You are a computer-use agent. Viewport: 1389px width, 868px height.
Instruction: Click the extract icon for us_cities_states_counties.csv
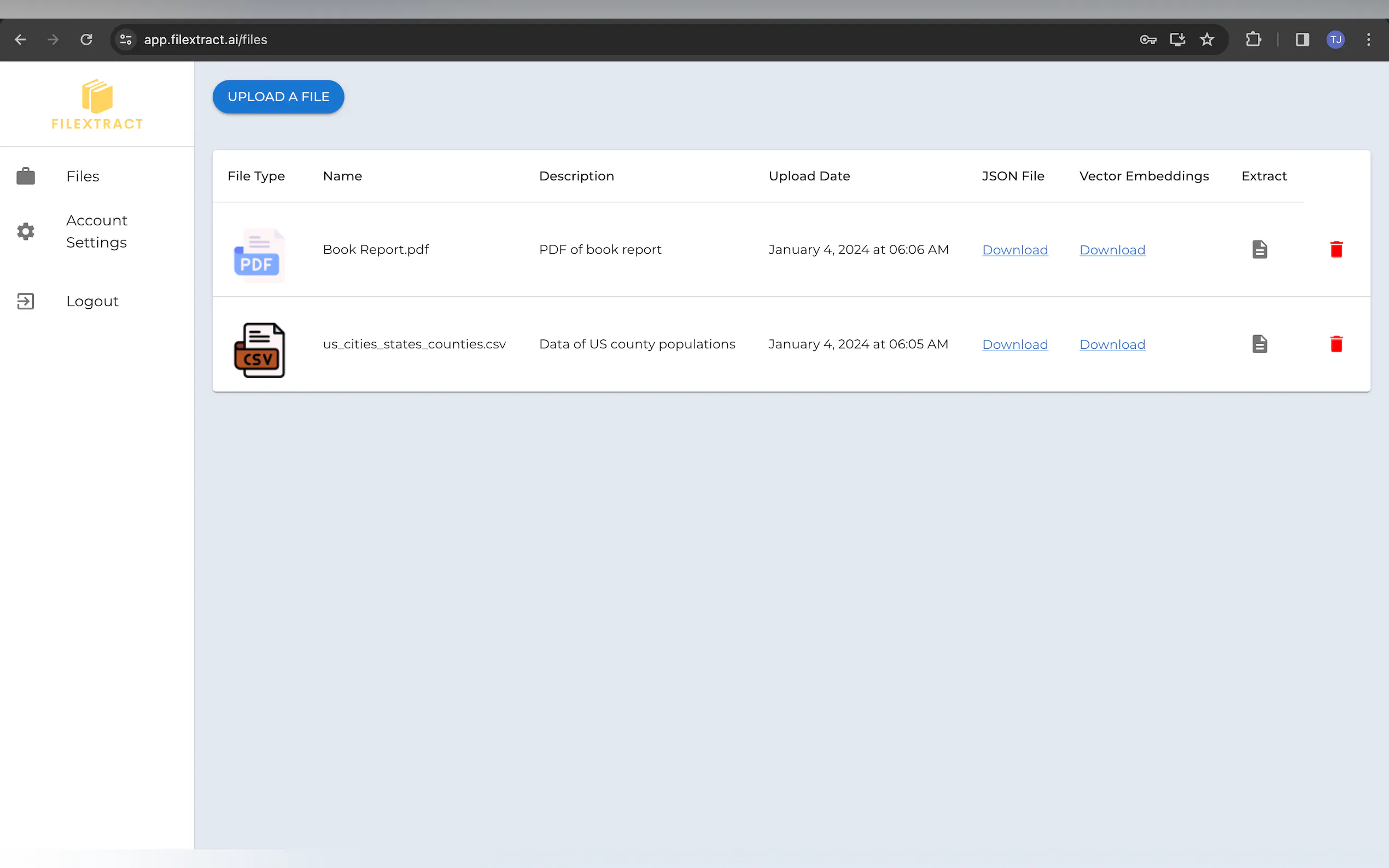pos(1259,344)
